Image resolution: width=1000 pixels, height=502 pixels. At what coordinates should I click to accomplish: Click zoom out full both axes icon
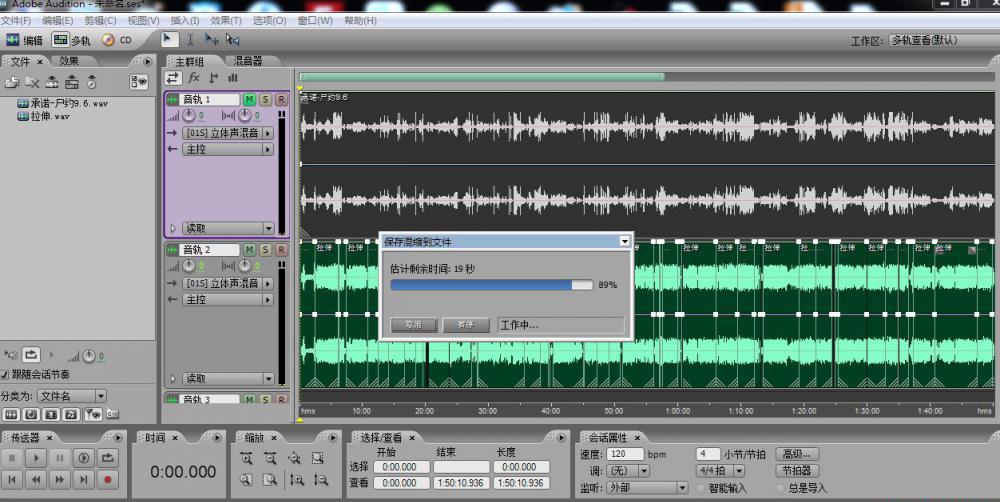pyautogui.click(x=294, y=458)
